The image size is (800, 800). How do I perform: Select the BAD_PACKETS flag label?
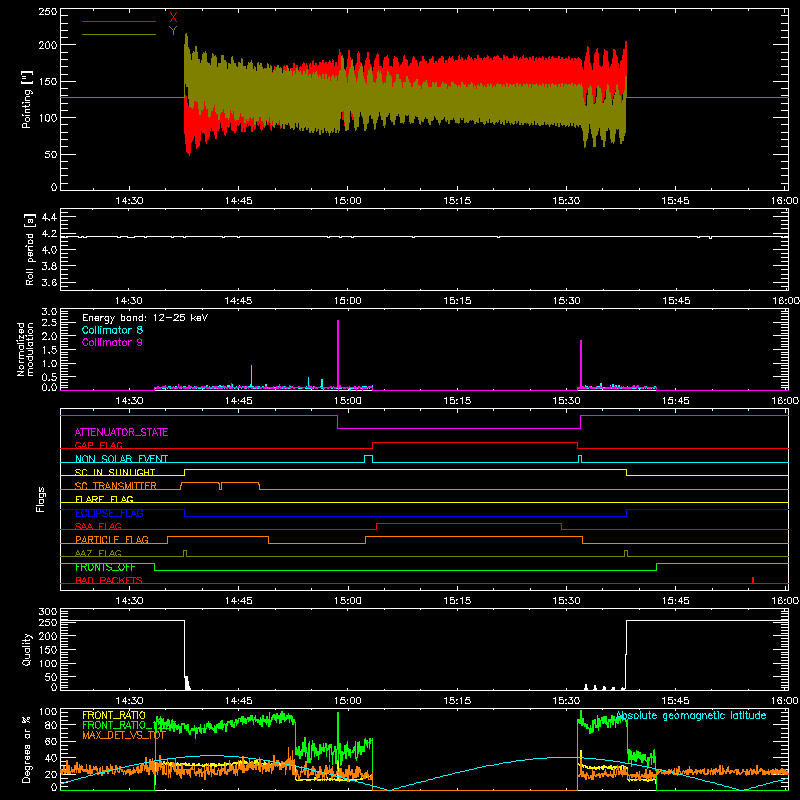click(109, 580)
